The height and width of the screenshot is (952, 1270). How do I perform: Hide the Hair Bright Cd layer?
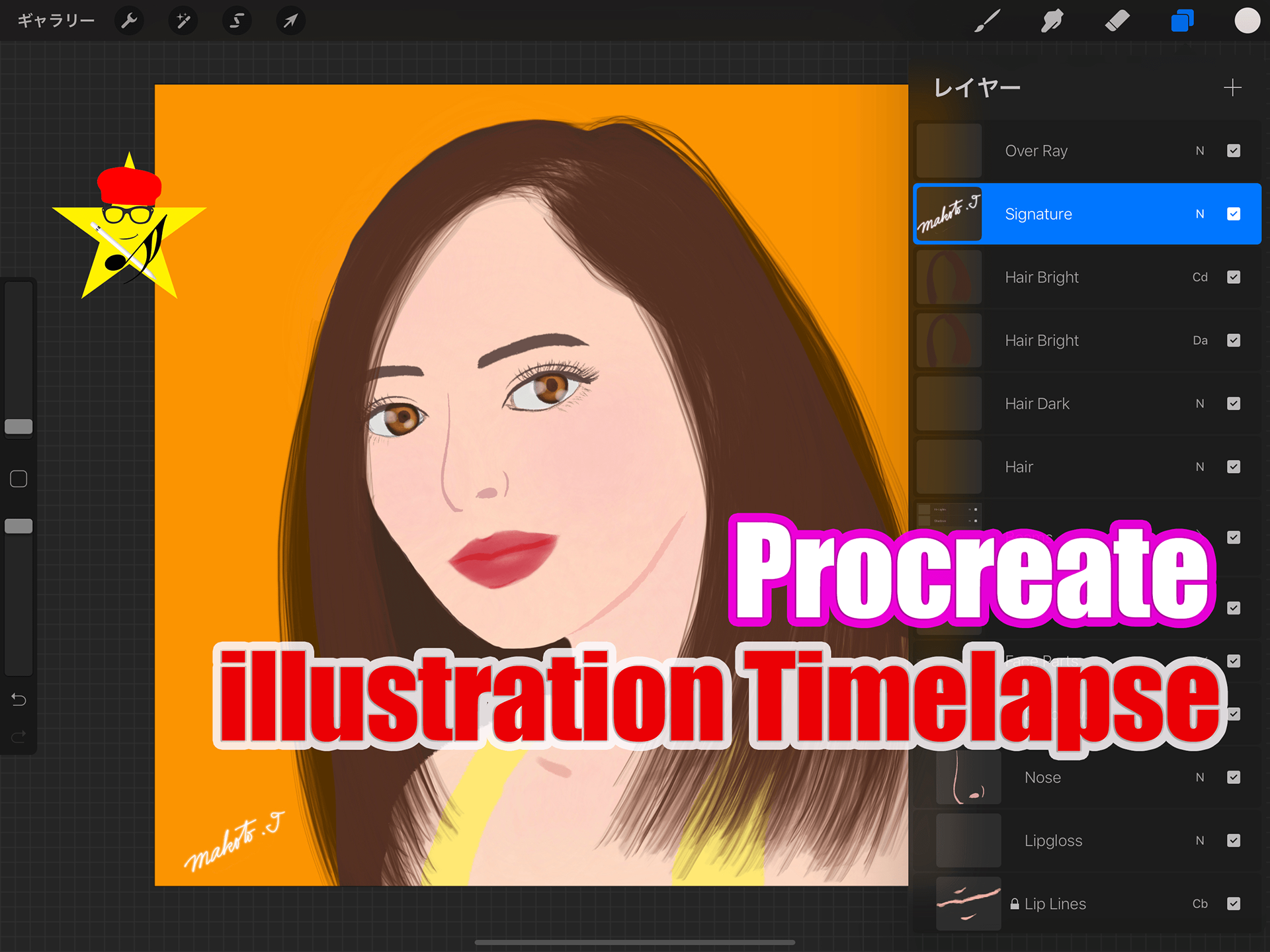coord(1234,277)
